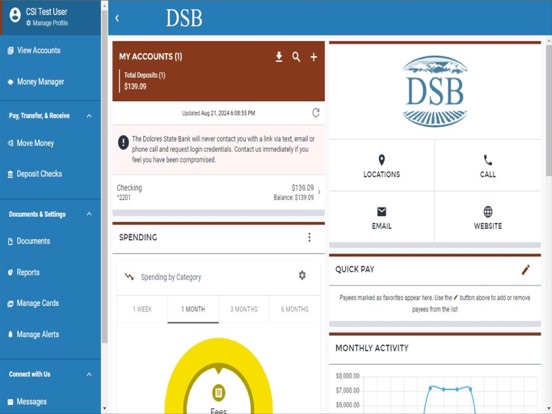Image resolution: width=552 pixels, height=414 pixels.
Task: Click the back arrow in the header
Action: click(x=117, y=18)
